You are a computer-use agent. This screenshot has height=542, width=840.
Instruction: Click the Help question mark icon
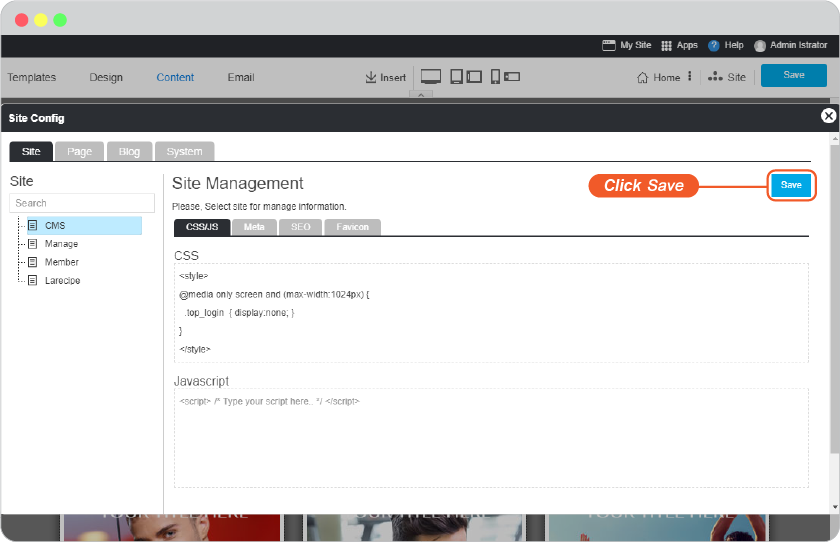coord(714,46)
